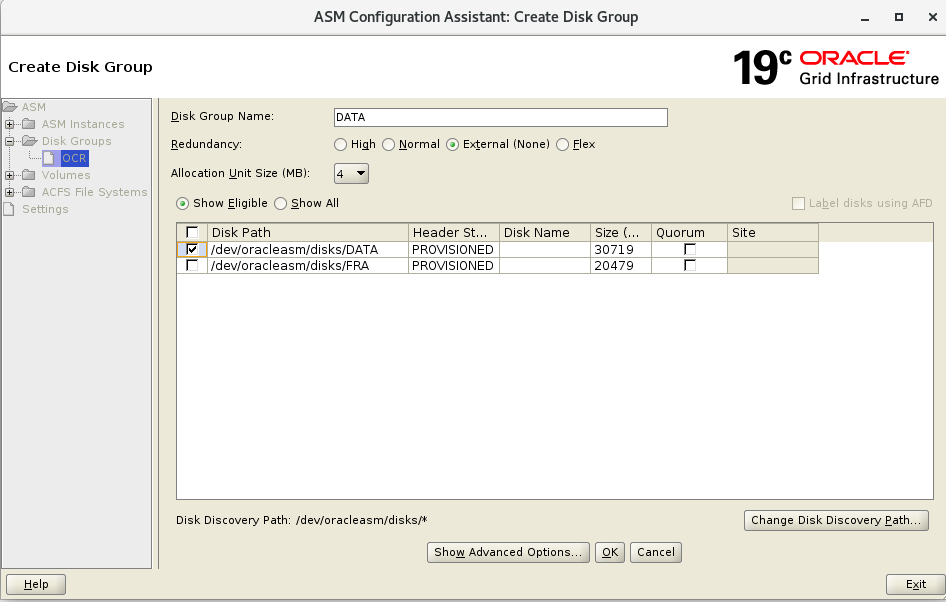The width and height of the screenshot is (946, 602).
Task: Click the Settings page icon
Action: tap(9, 209)
